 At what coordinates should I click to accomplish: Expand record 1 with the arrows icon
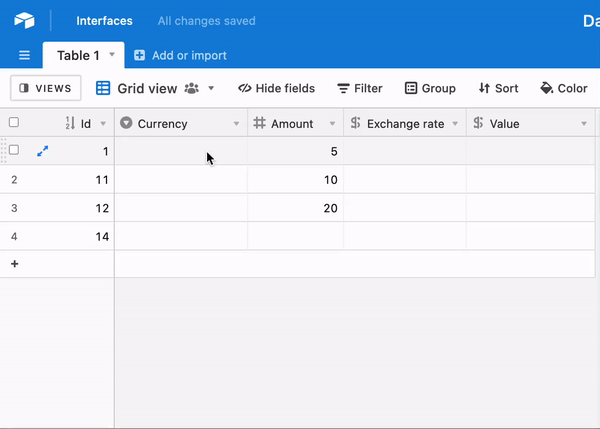[x=42, y=151]
